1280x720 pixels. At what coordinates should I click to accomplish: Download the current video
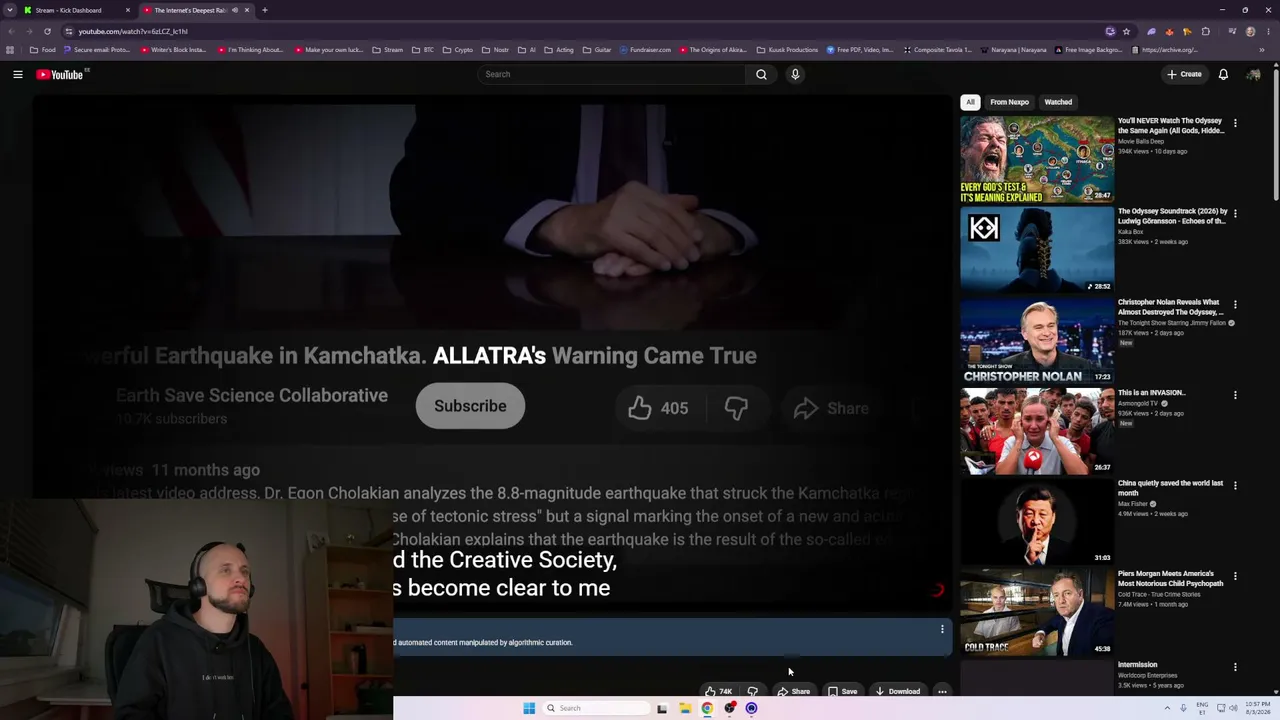click(x=897, y=691)
